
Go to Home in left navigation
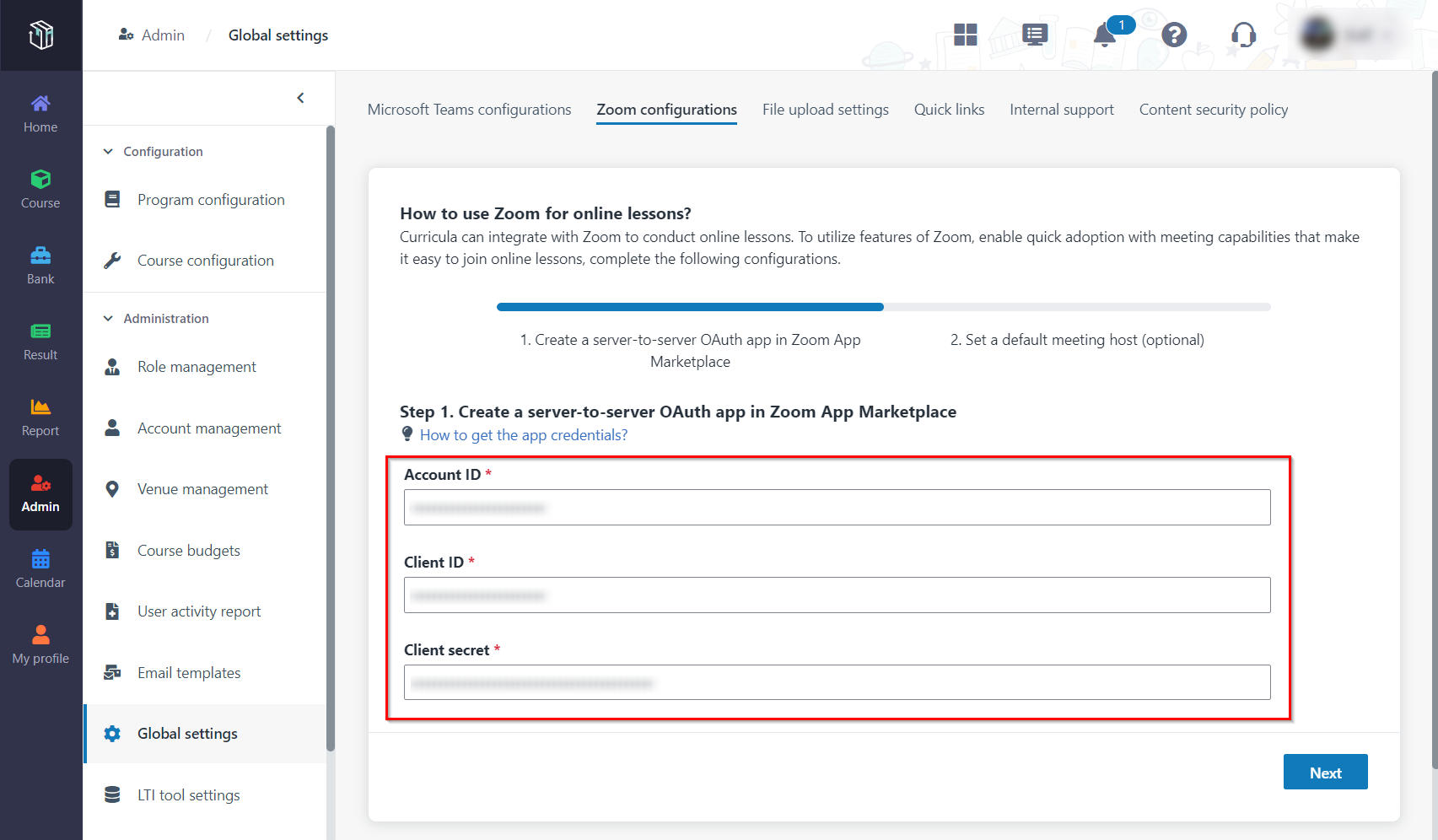tap(40, 115)
